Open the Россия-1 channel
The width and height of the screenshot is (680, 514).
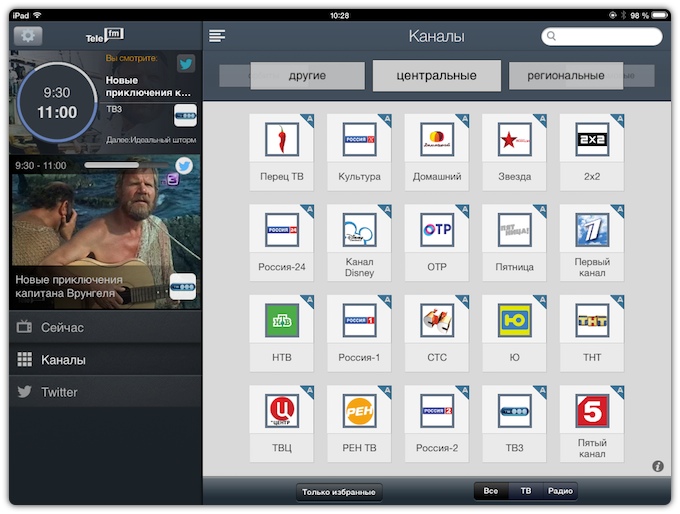pos(359,333)
